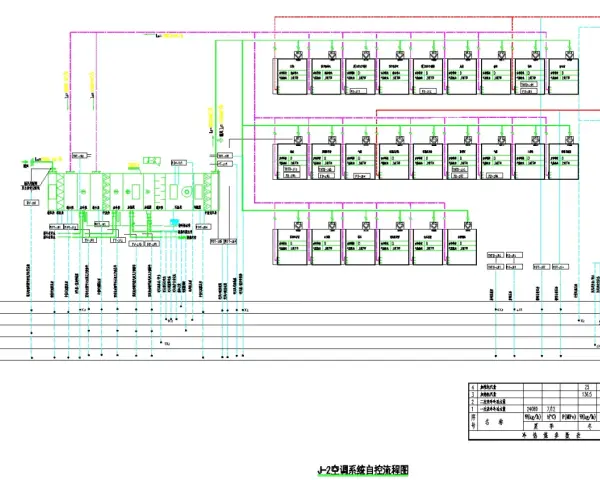Click the yellow highlighted label above the air handler

133,166
